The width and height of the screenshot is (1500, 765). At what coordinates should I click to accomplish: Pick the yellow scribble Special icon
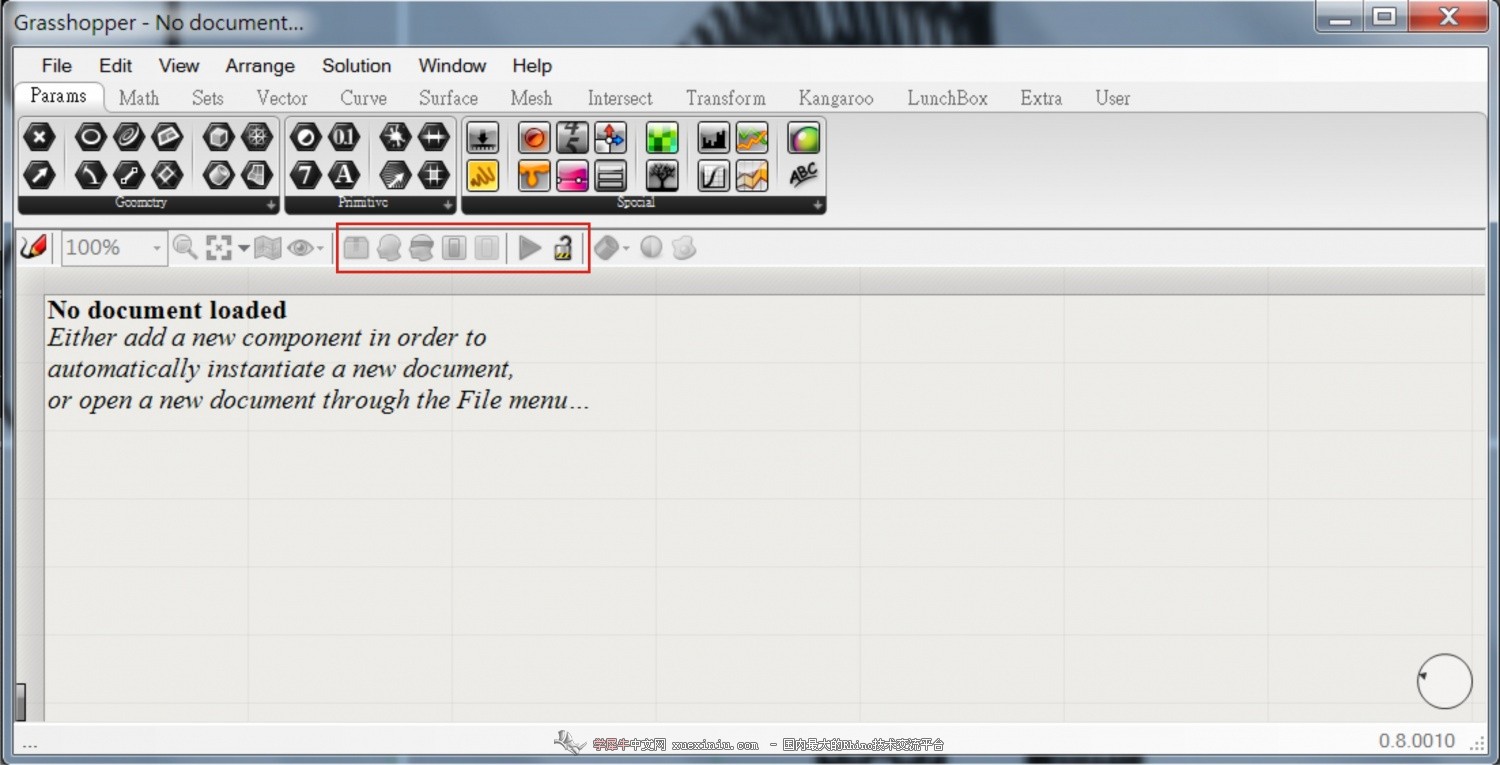(483, 175)
